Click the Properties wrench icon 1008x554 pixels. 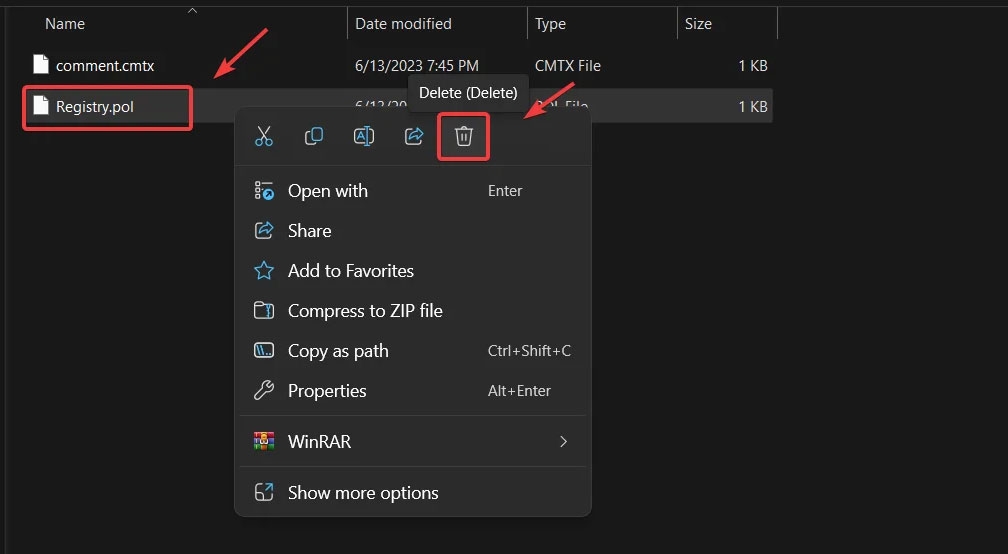[x=264, y=390]
